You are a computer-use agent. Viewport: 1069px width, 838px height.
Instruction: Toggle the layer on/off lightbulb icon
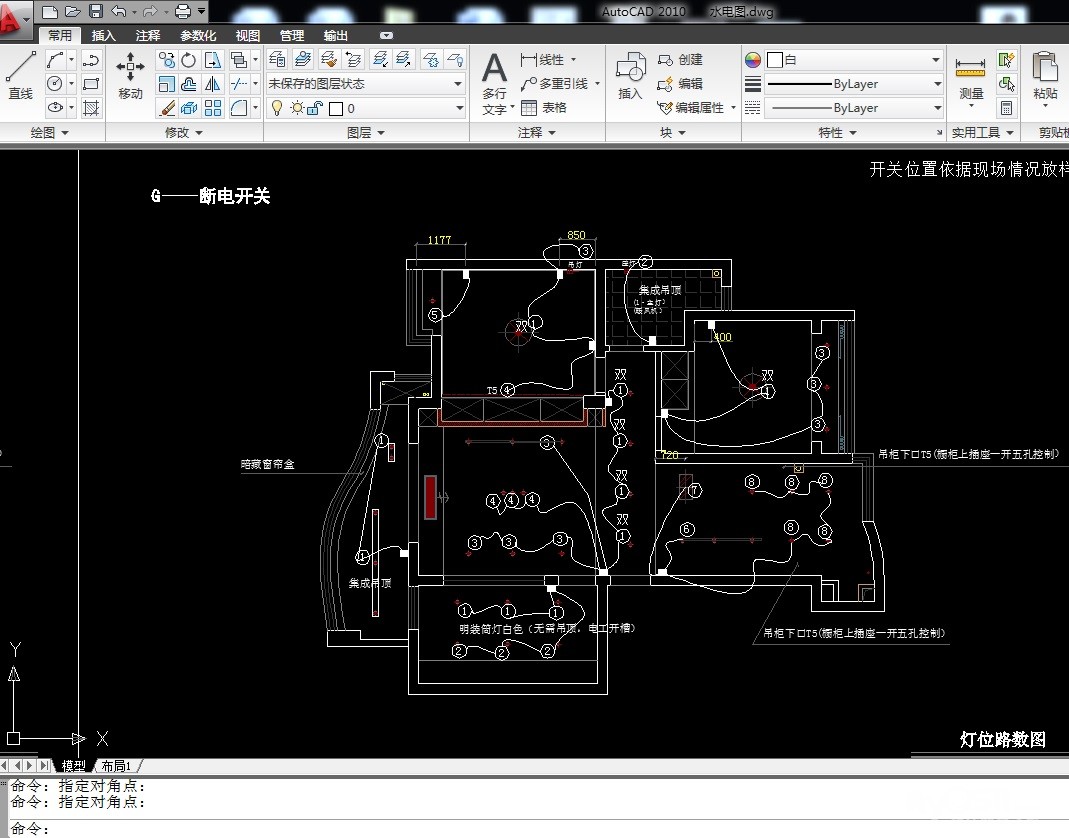[x=278, y=108]
